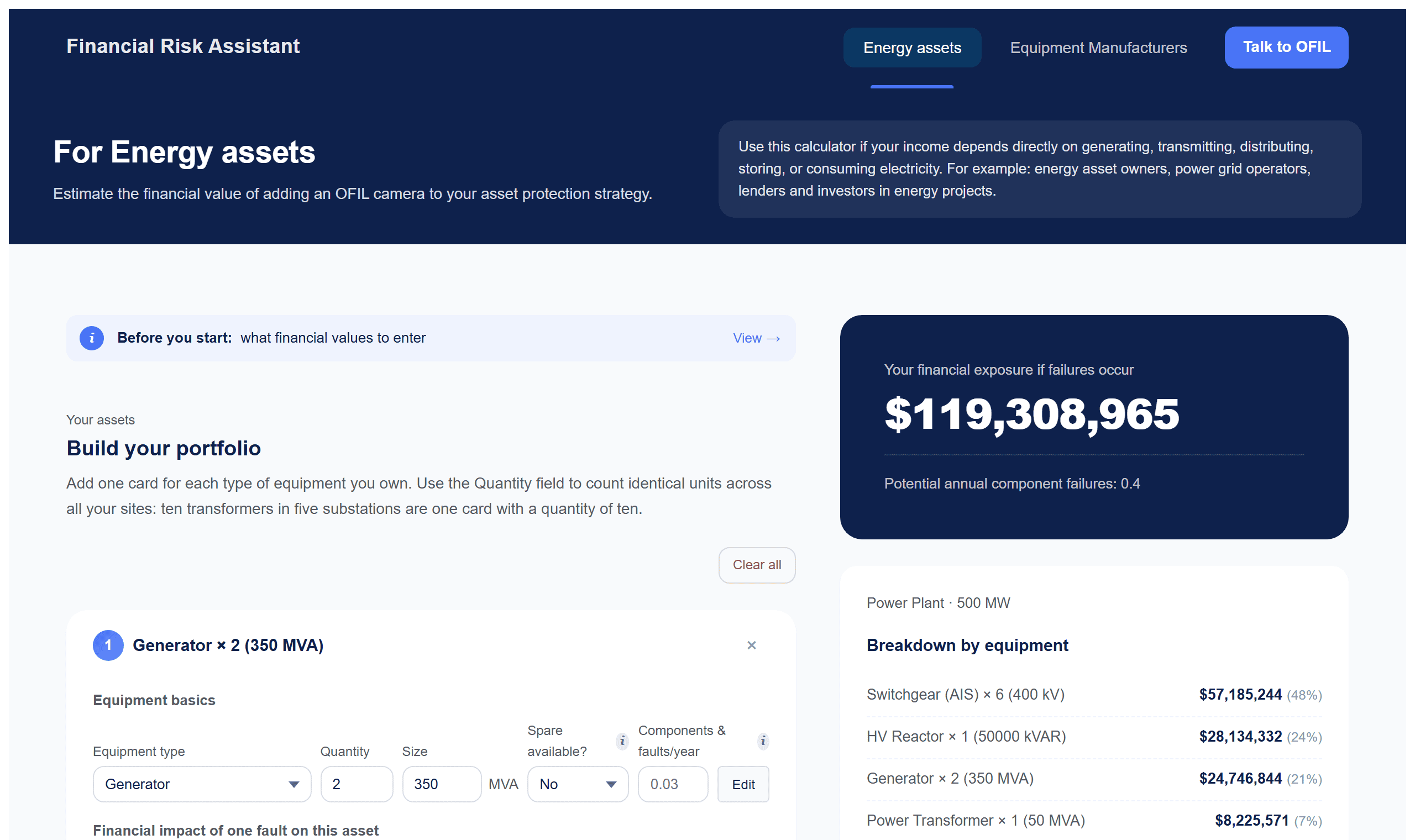Screen dimensions: 1415x840
Task: Click the exposure total $119,308,965
Action: 1032,414
